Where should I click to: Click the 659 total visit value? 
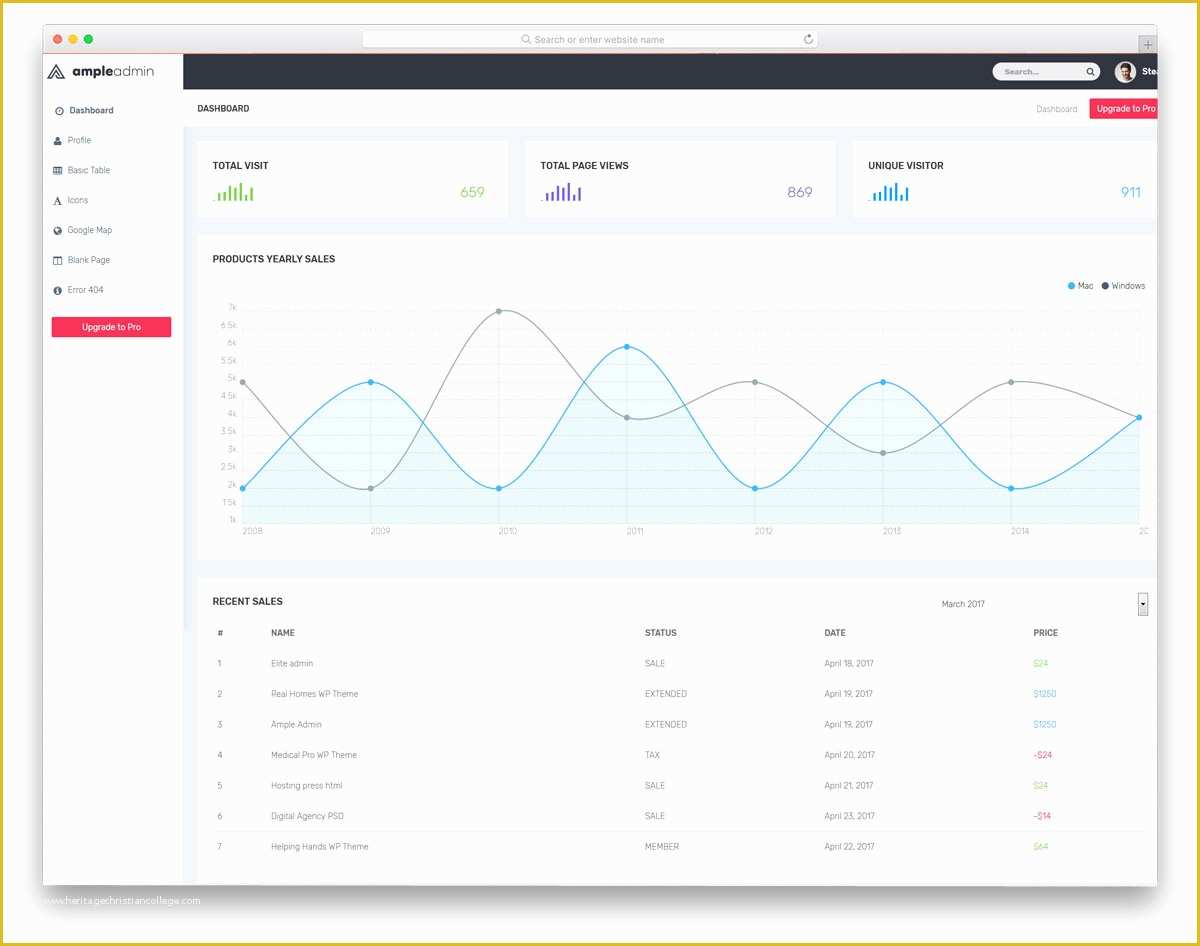[x=472, y=192]
